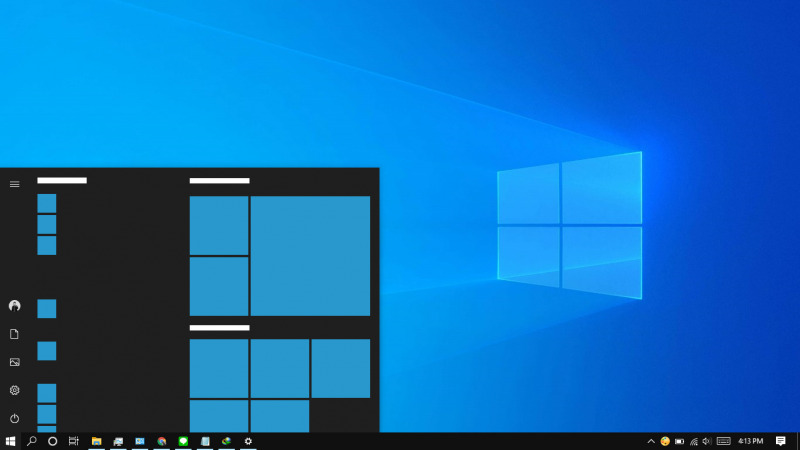The image size is (800, 450).
Task: Open the blue photo viewer taskbar icon
Action: tap(140, 441)
